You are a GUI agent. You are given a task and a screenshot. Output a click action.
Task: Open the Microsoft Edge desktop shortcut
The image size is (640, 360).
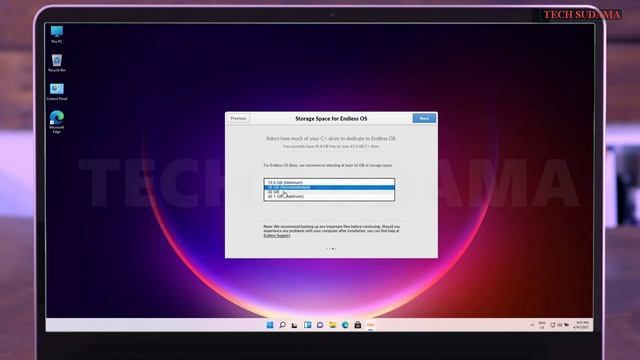pyautogui.click(x=57, y=122)
